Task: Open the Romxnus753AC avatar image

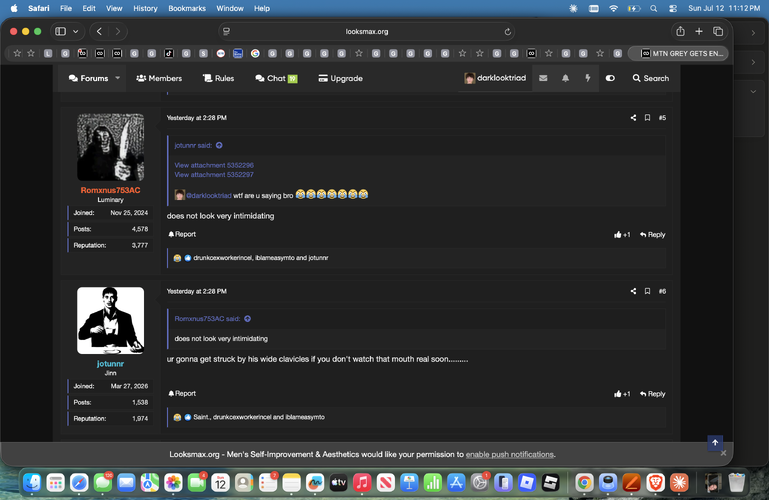Action: pos(110,147)
